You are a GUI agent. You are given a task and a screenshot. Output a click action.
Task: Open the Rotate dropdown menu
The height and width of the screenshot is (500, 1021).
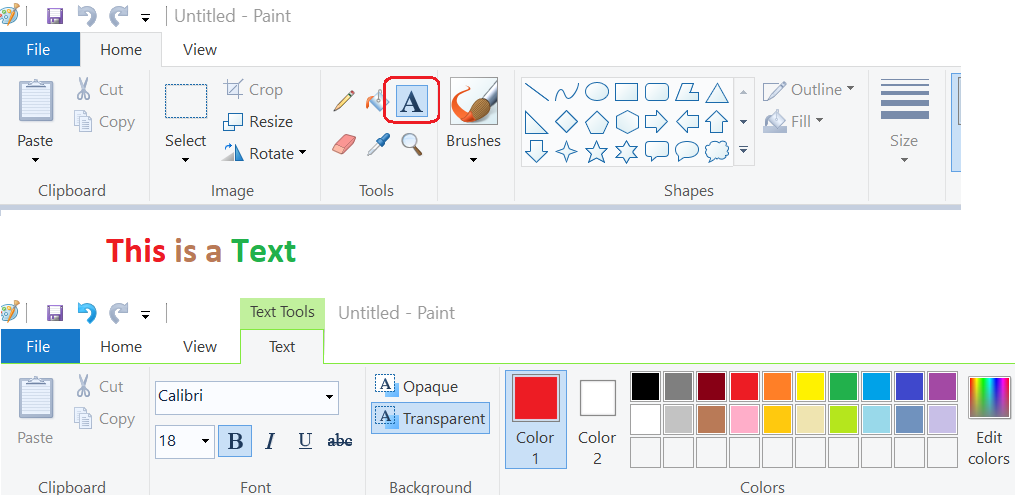click(264, 153)
